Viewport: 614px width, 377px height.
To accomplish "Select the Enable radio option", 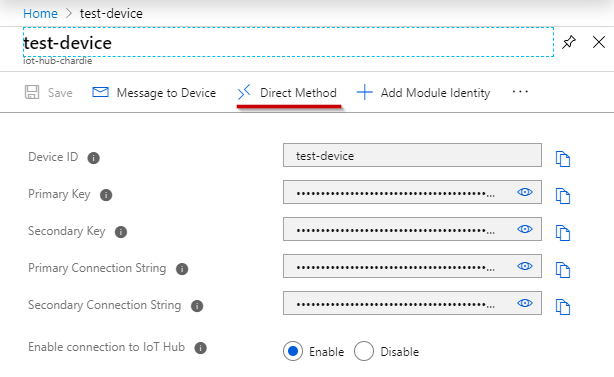I will 293,351.
